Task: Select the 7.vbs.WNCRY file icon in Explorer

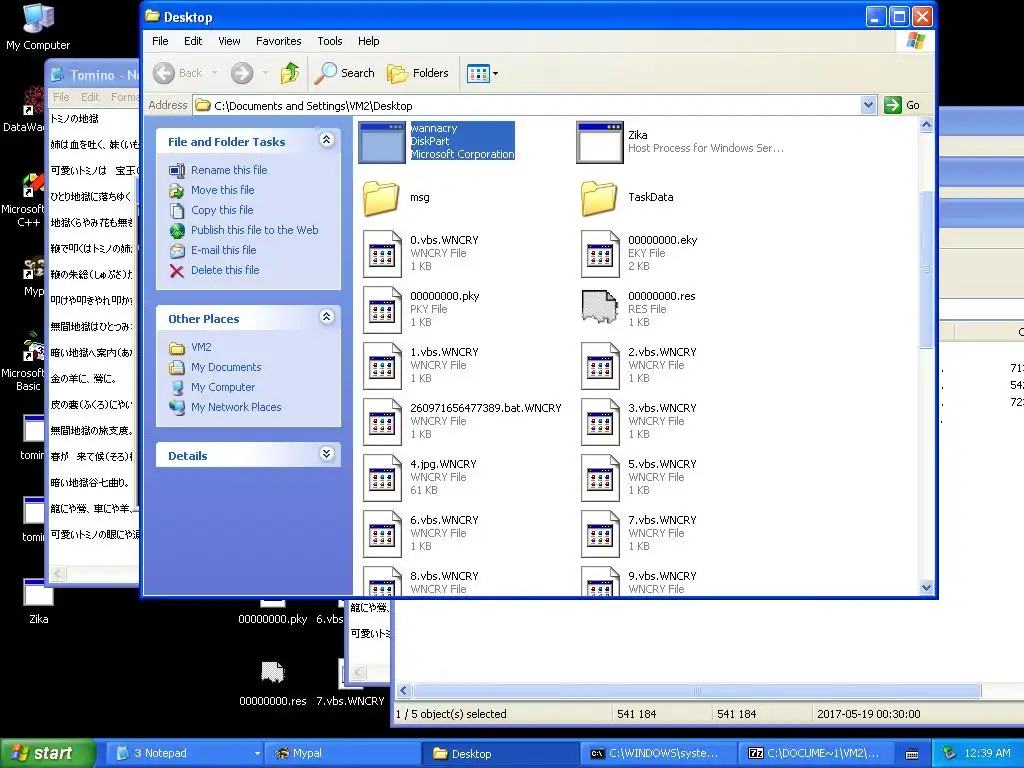Action: [600, 534]
